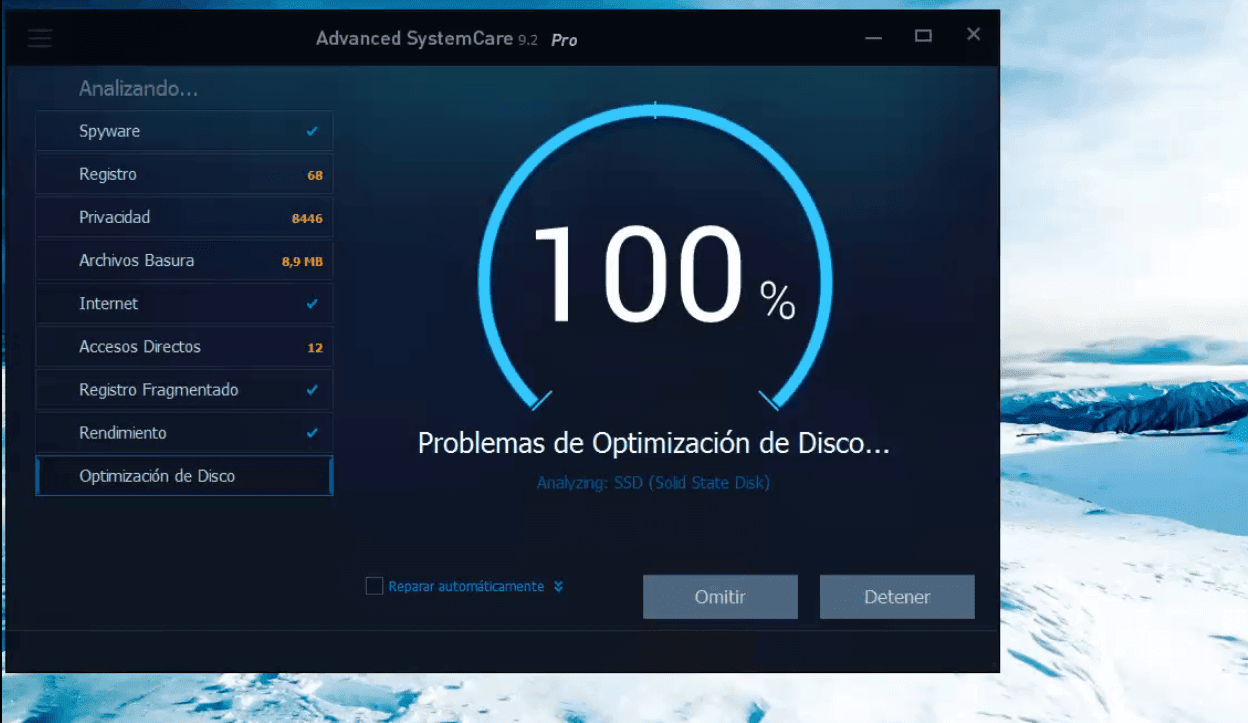This screenshot has width=1248, height=723.
Task: Click the Privacidad count 8446
Action: point(307,218)
